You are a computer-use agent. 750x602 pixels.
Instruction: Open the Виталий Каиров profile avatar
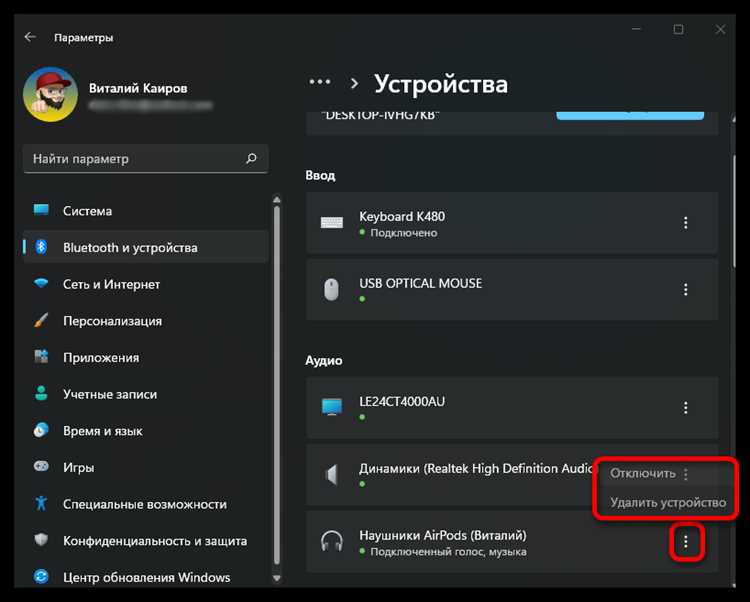[50, 94]
